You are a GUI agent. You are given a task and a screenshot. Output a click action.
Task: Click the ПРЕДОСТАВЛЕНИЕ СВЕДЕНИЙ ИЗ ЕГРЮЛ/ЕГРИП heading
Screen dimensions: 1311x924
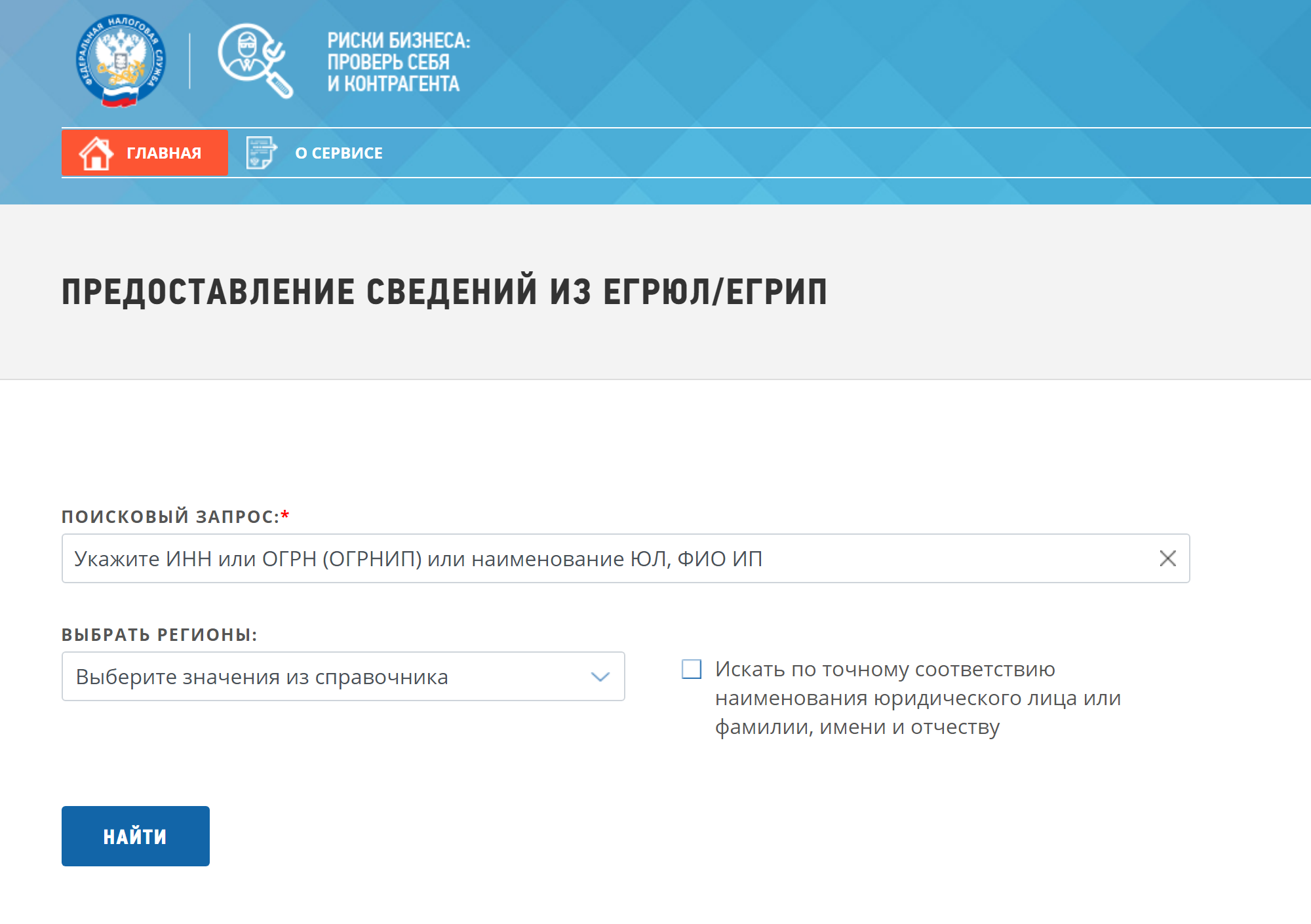444,292
